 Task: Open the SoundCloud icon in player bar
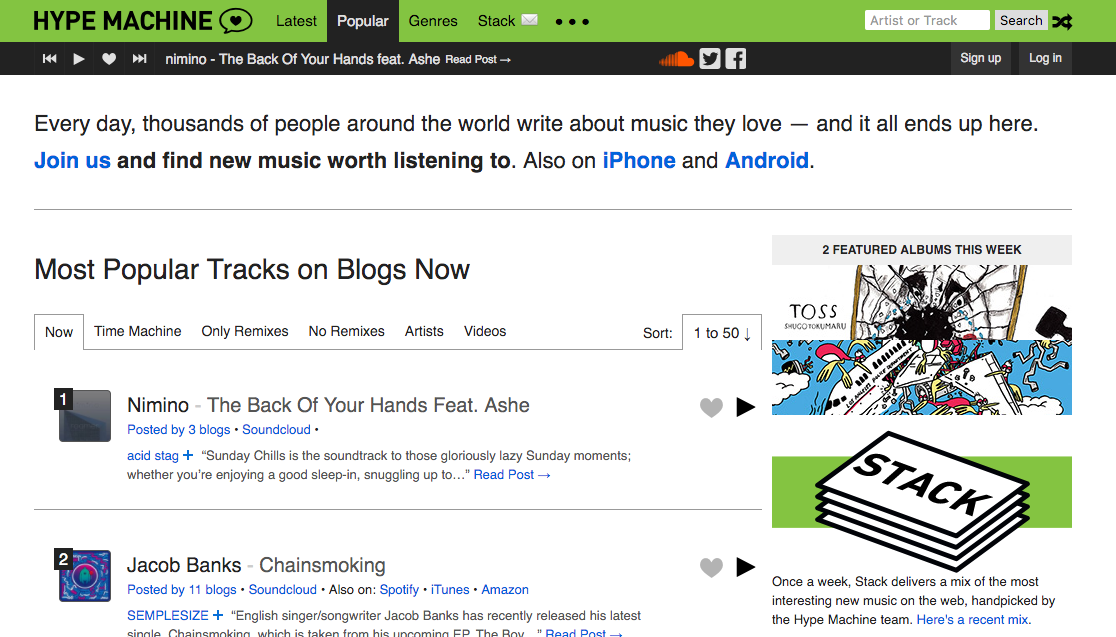click(676, 58)
